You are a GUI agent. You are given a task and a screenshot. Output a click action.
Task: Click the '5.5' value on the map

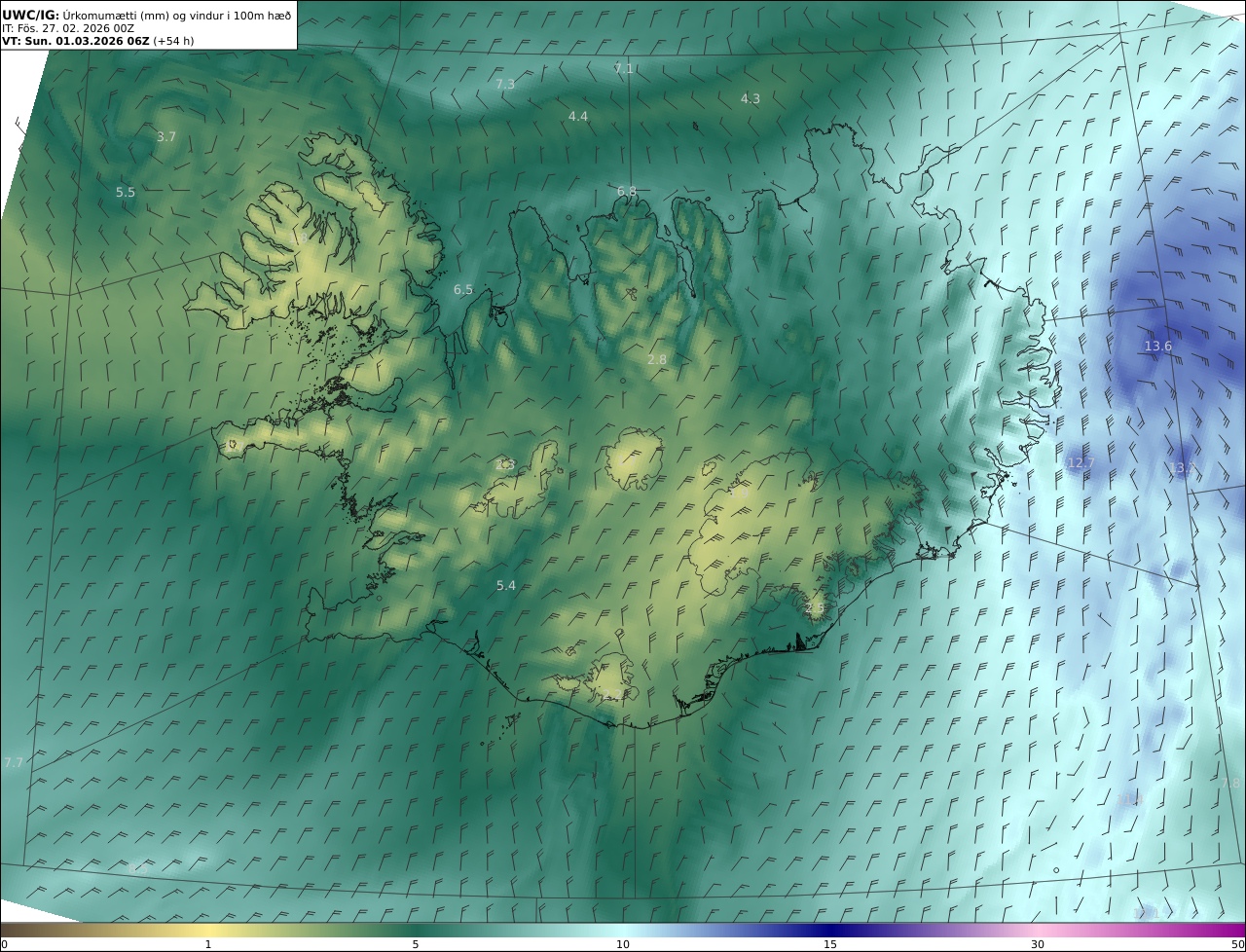pyautogui.click(x=126, y=193)
